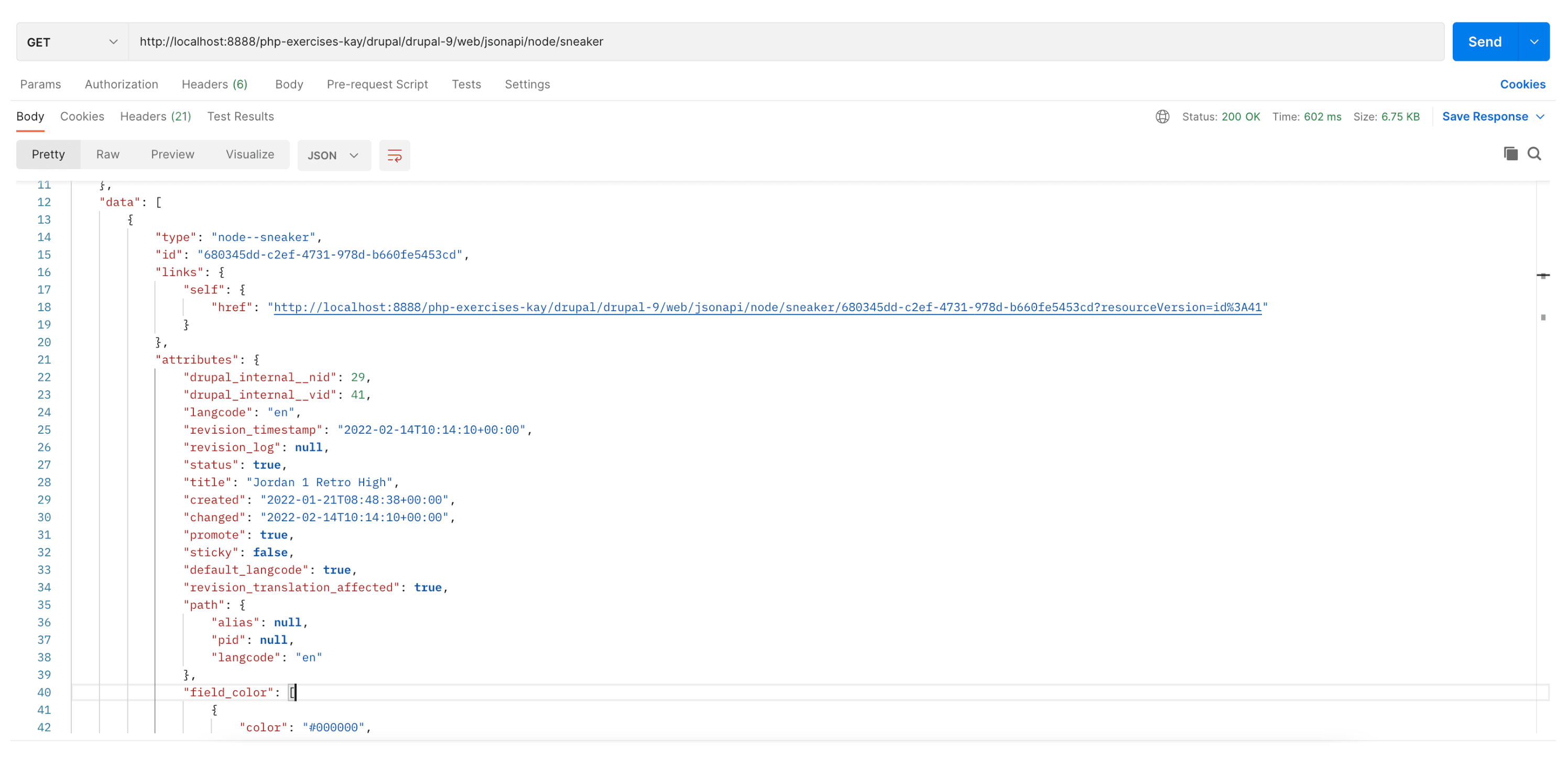Click the response scrollbar marker

point(1542,276)
